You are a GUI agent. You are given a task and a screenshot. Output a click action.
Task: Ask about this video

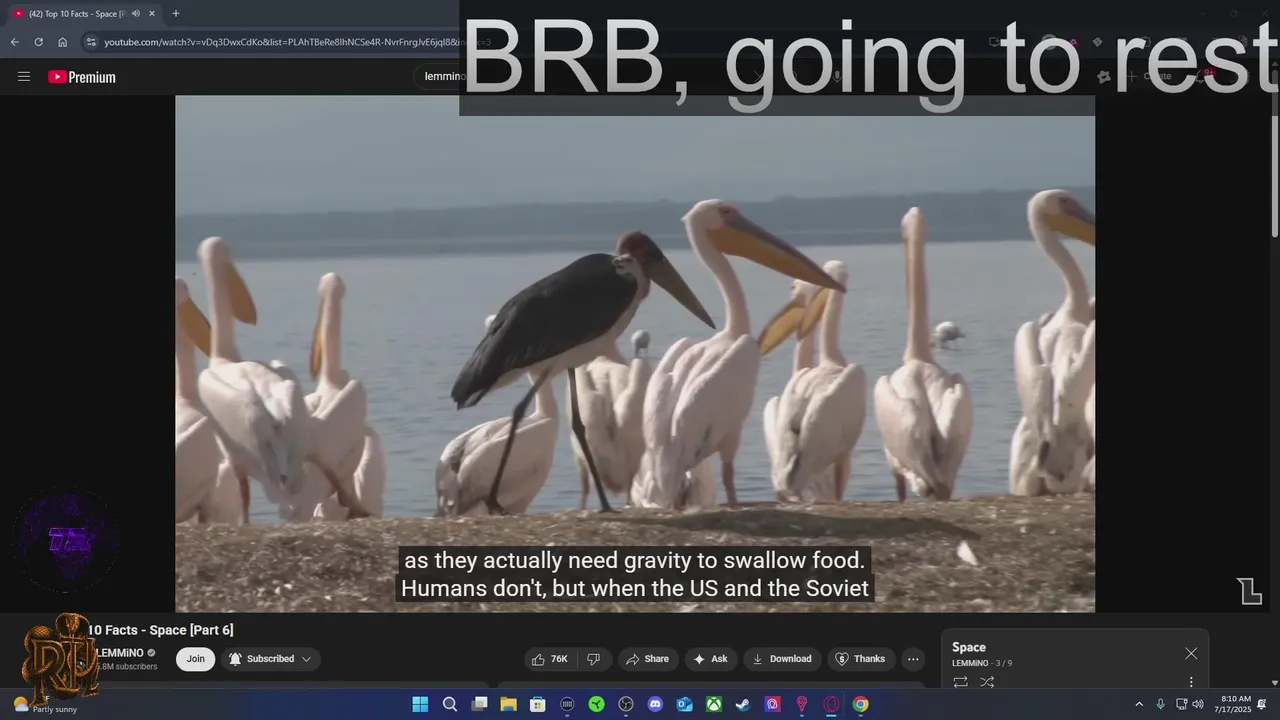pyautogui.click(x=710, y=659)
